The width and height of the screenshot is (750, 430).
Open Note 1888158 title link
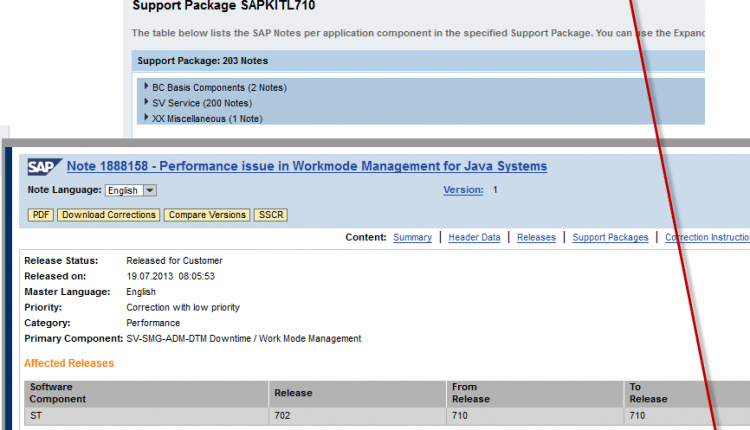click(x=307, y=166)
